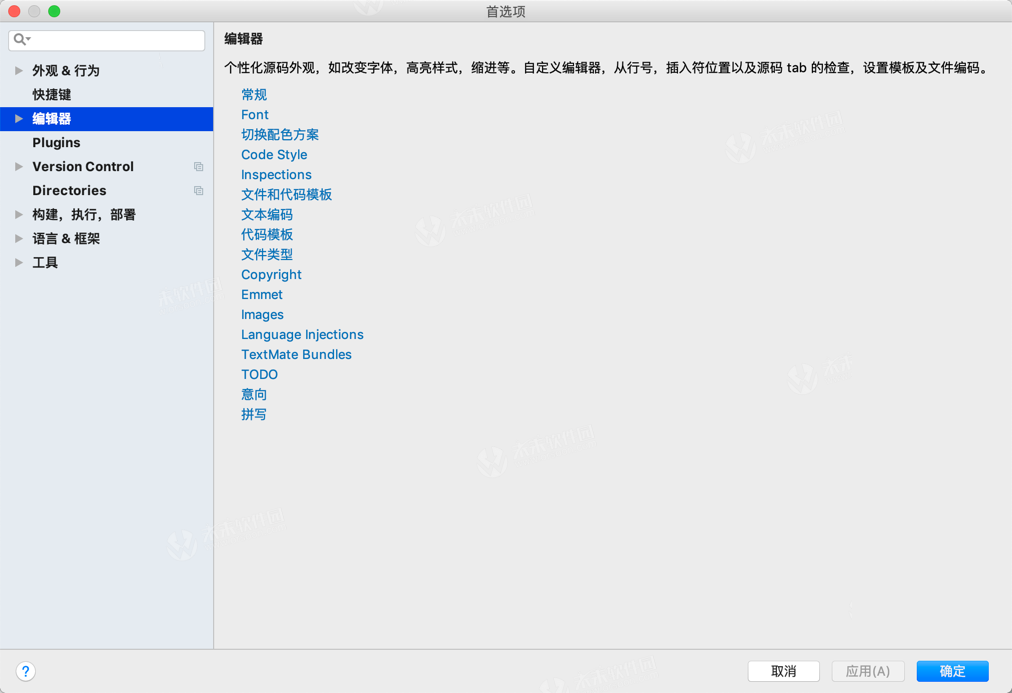Expand the 外观 & 行为 tree arrow
Screen dimensions: 1012x693
coord(19,70)
